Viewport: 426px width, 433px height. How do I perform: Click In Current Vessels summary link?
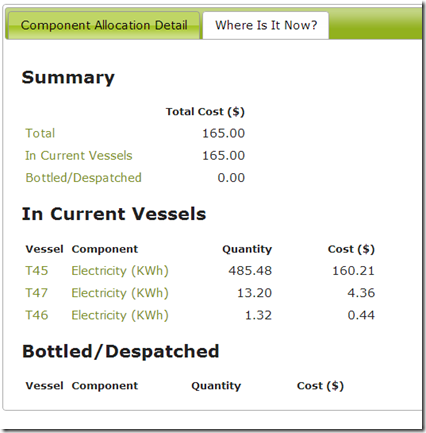tap(79, 156)
